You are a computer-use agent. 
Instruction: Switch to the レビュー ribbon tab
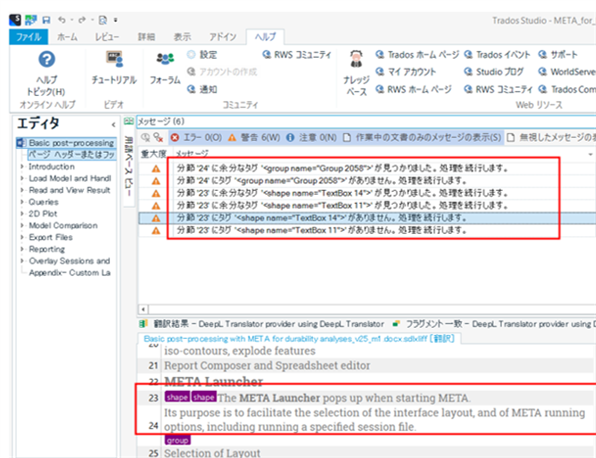tap(106, 37)
